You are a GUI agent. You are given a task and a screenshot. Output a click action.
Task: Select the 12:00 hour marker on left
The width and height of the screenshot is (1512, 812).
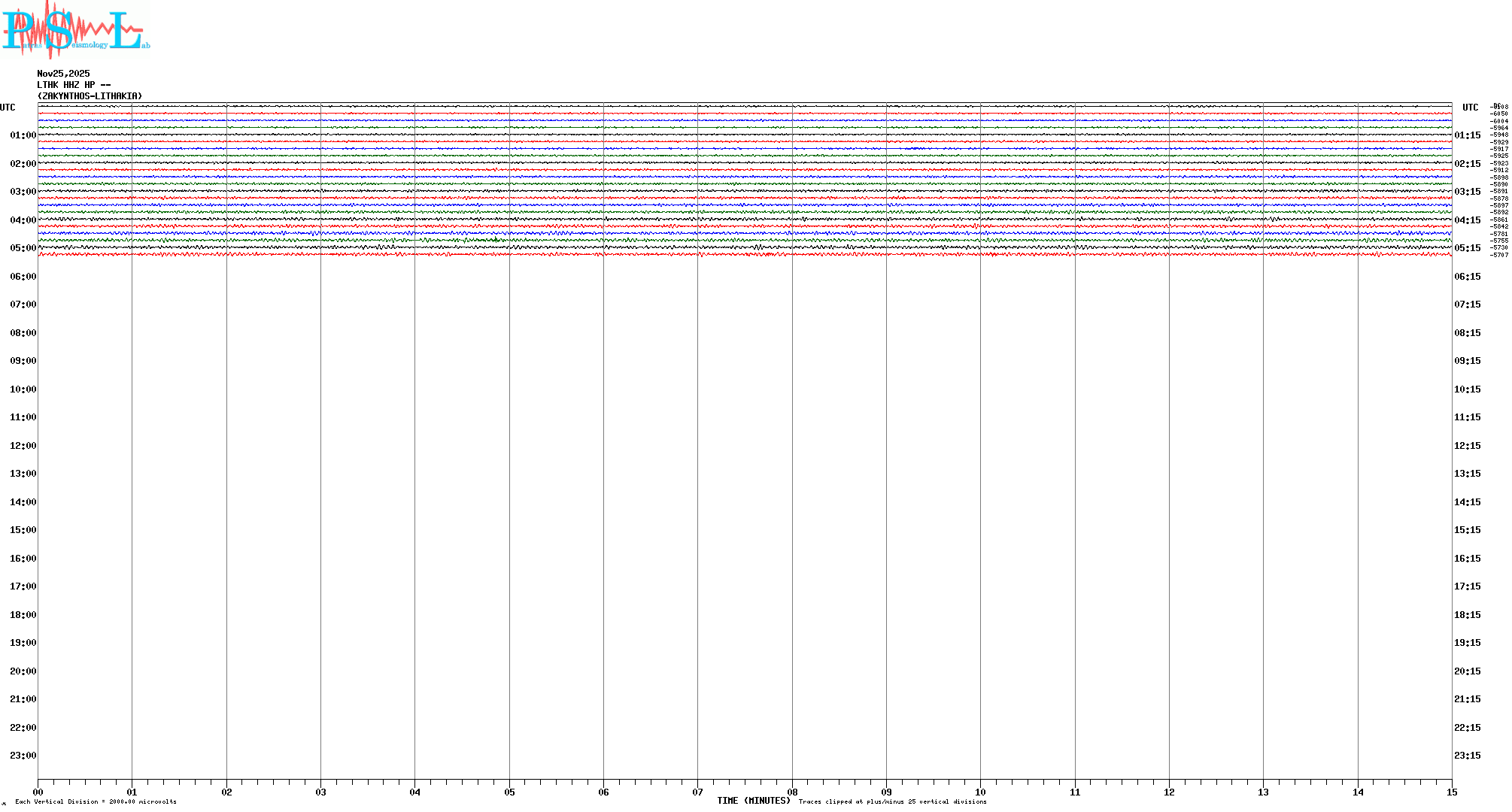23,446
